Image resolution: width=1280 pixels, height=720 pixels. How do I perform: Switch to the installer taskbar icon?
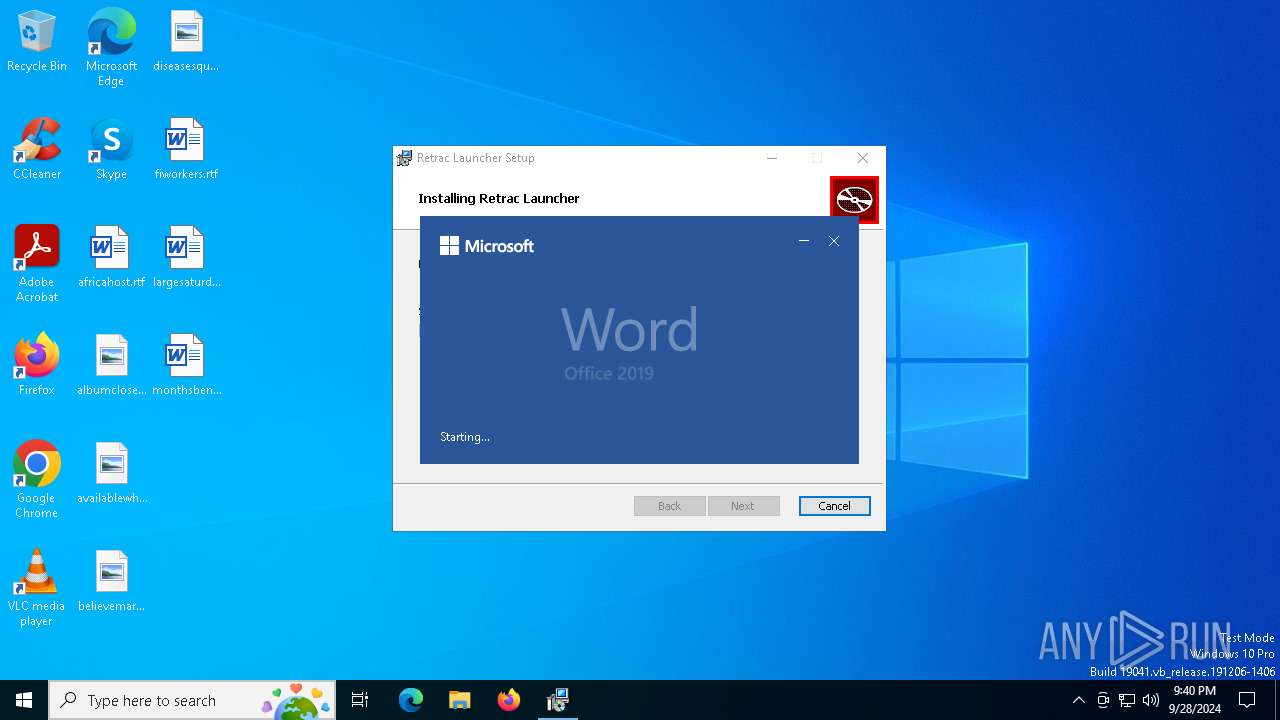click(558, 700)
